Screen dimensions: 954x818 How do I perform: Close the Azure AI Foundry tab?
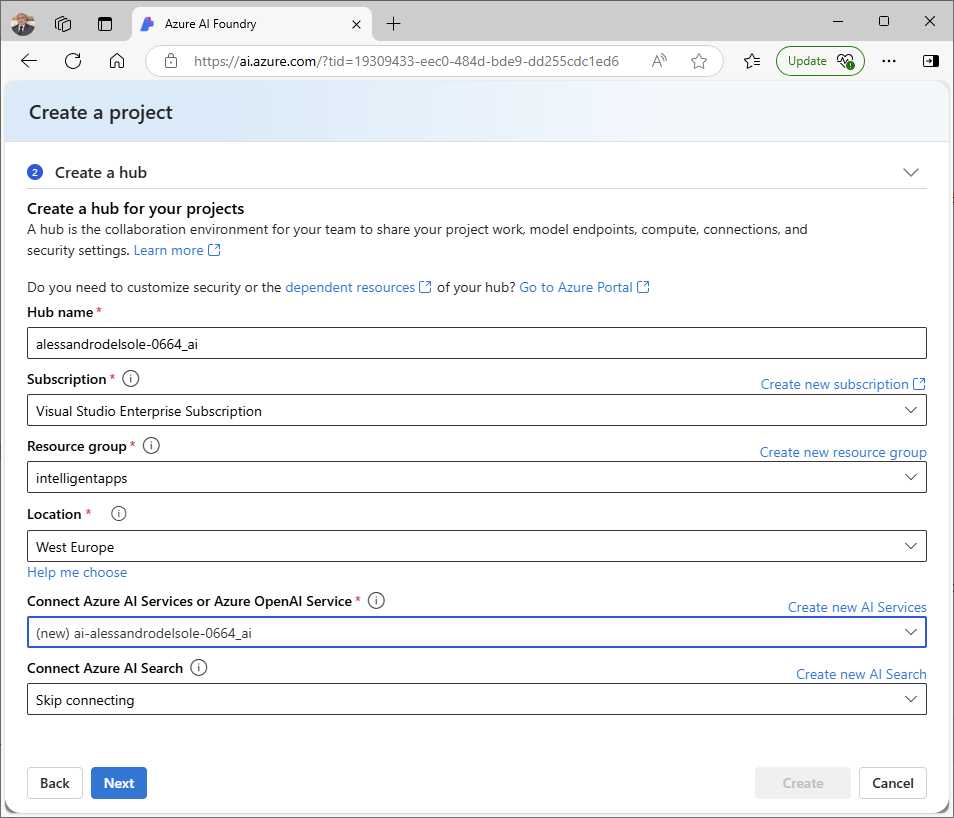click(x=357, y=24)
